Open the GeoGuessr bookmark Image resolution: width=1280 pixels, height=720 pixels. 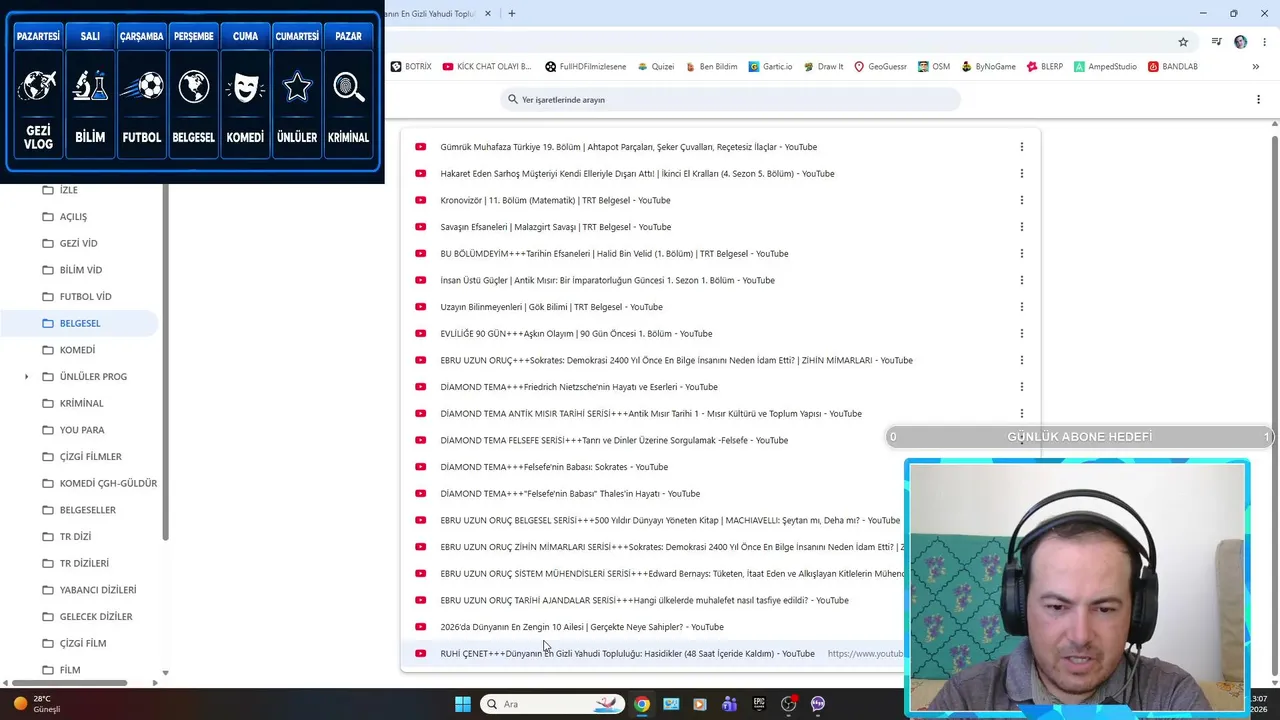[880, 67]
